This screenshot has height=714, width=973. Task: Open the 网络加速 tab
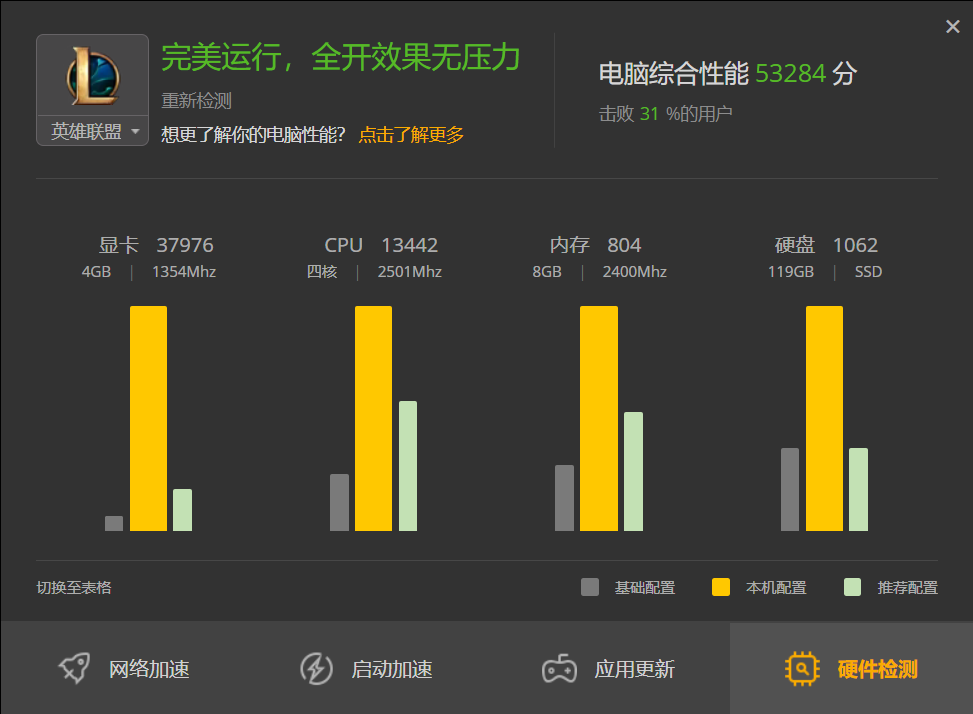pos(122,669)
